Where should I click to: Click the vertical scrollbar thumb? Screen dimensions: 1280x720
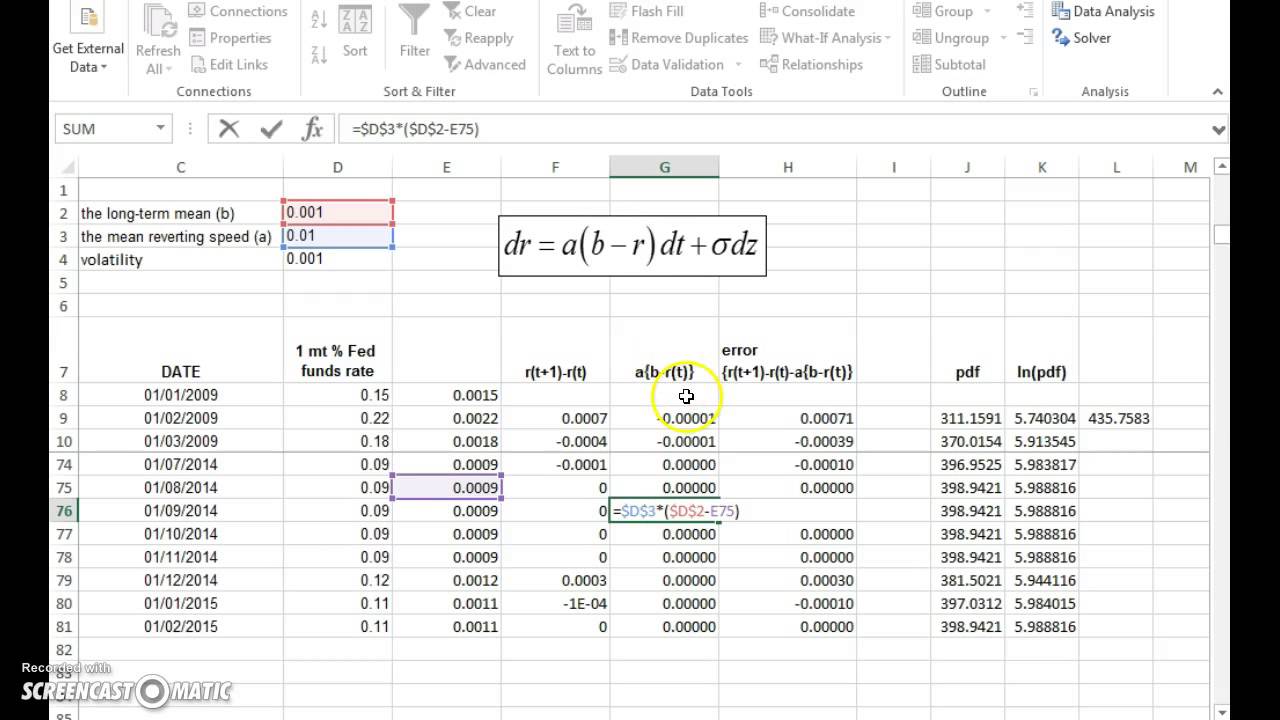(1220, 235)
